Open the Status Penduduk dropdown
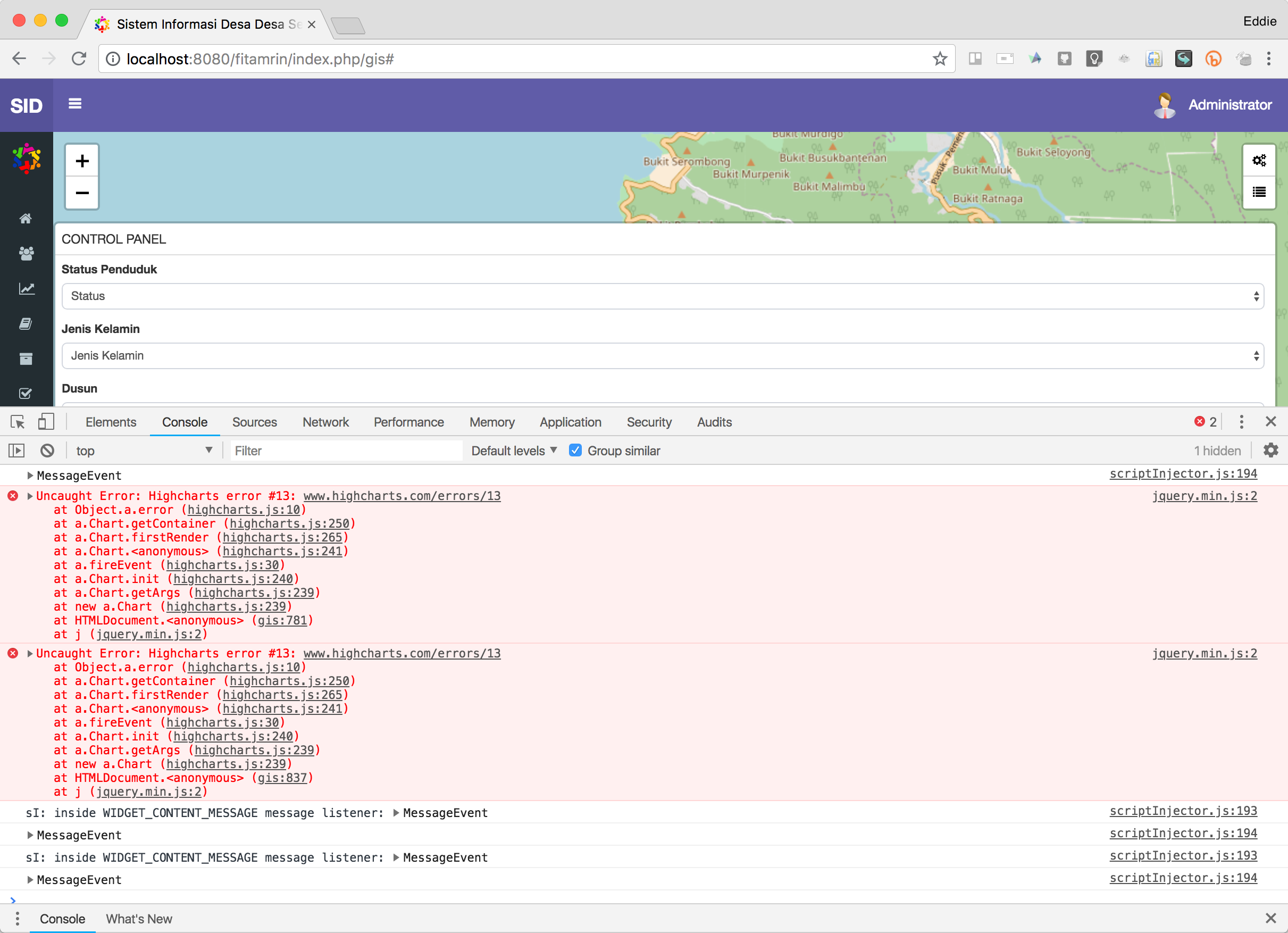Viewport: 1288px width, 933px height. [x=662, y=296]
